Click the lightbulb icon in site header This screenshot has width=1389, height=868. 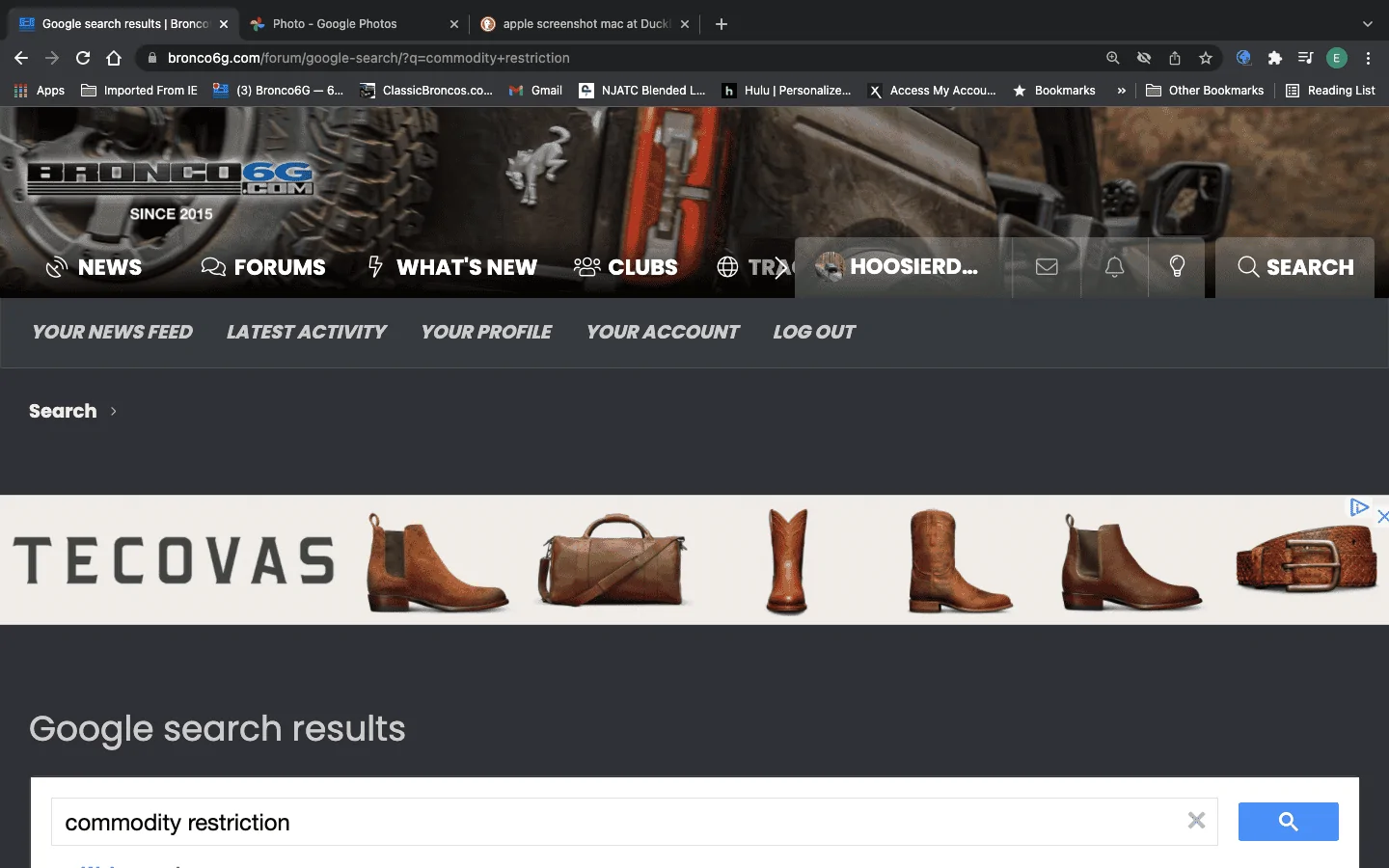(x=1177, y=267)
